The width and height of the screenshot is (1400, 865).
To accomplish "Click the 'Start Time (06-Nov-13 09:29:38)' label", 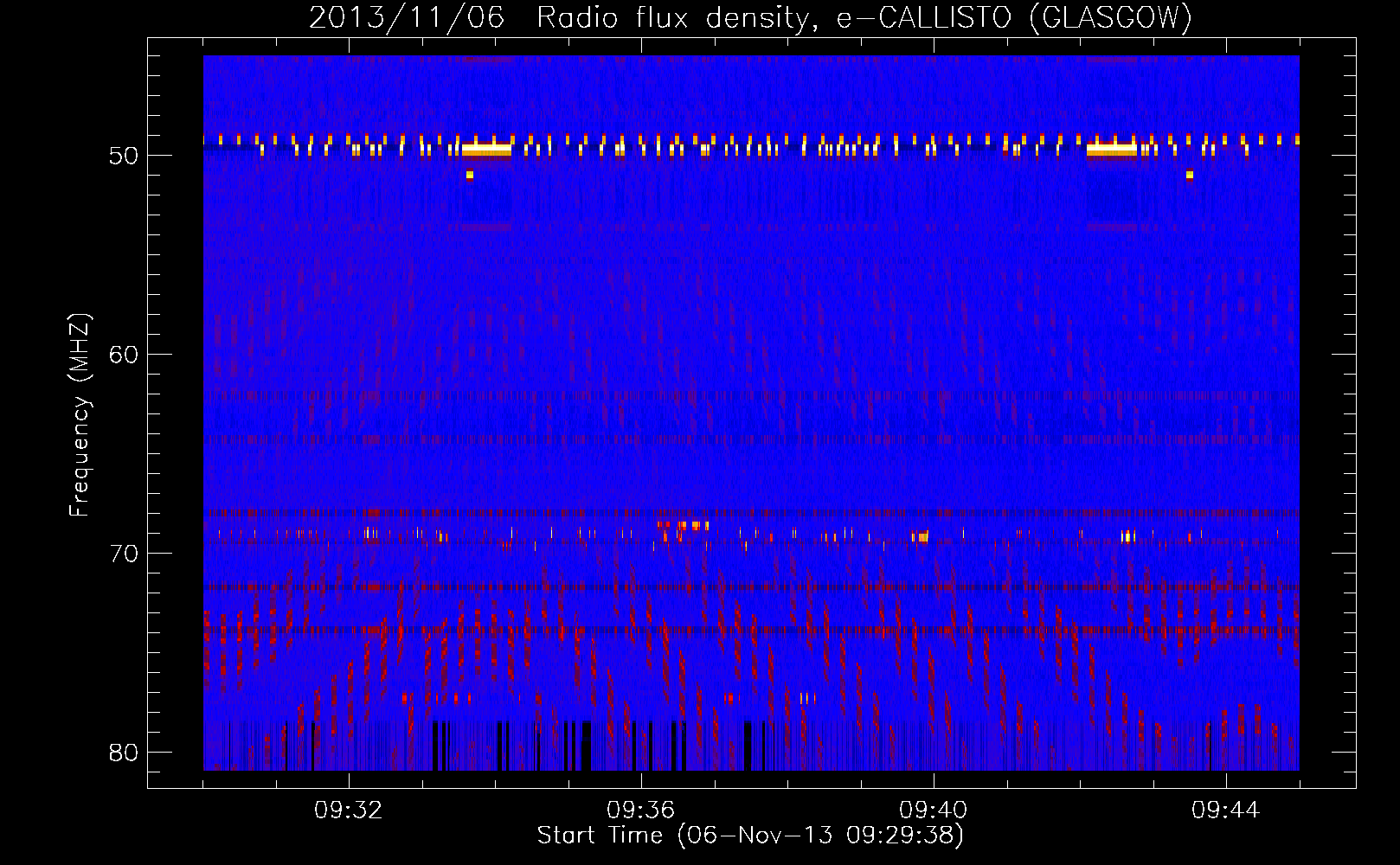I will 750,836.
